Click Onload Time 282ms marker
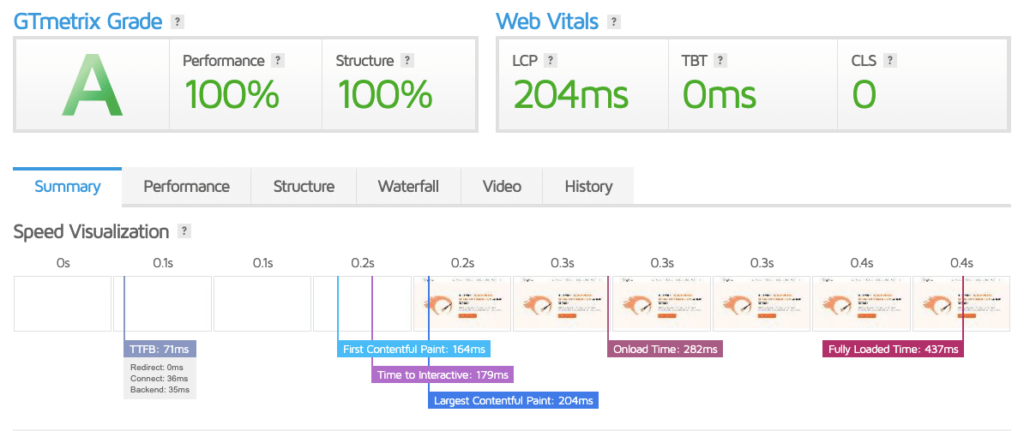Image resolution: width=1024 pixels, height=431 pixels. [664, 349]
